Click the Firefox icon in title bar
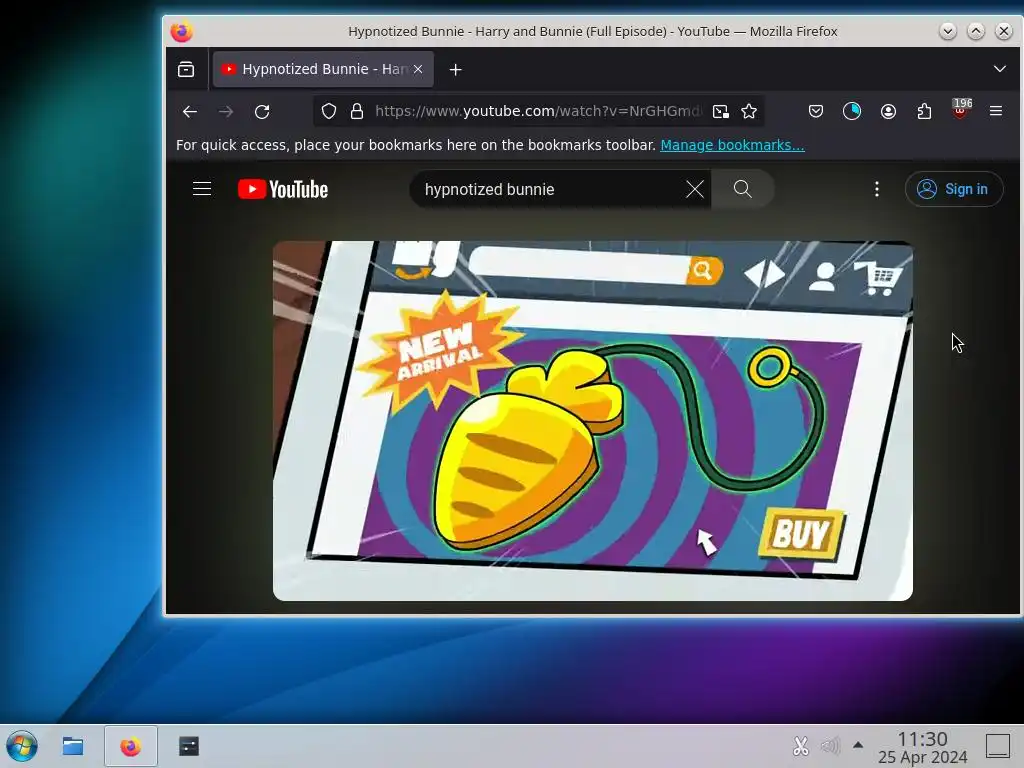This screenshot has width=1024, height=768. [182, 31]
